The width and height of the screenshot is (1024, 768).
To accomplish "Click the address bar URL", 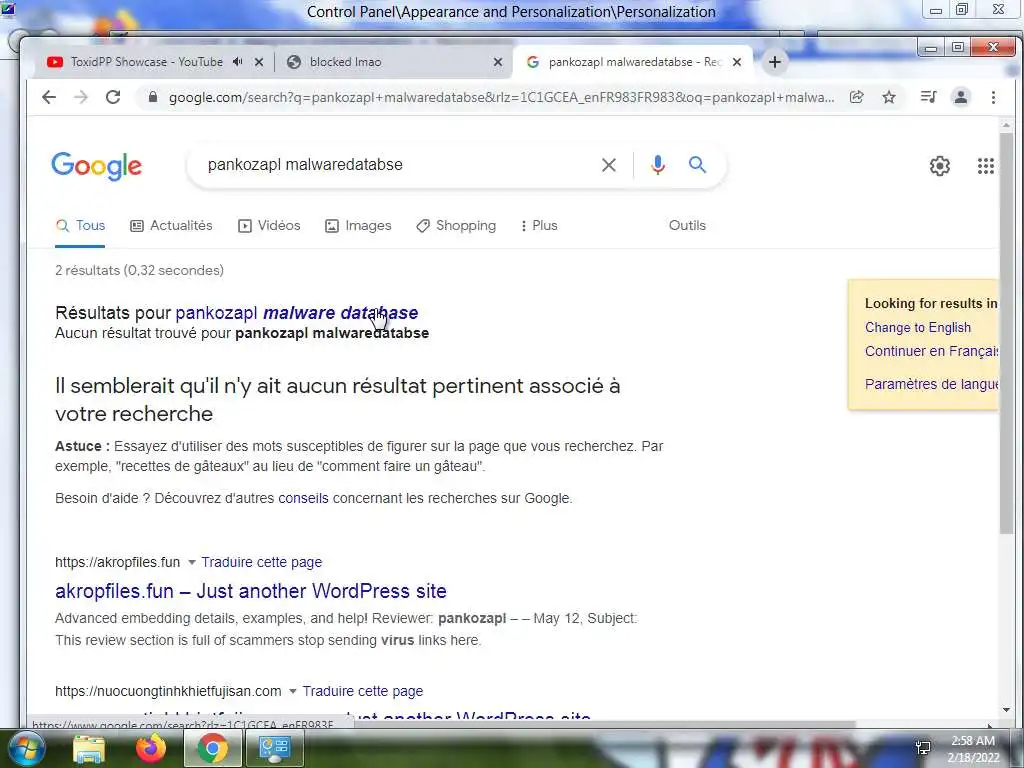I will point(502,97).
